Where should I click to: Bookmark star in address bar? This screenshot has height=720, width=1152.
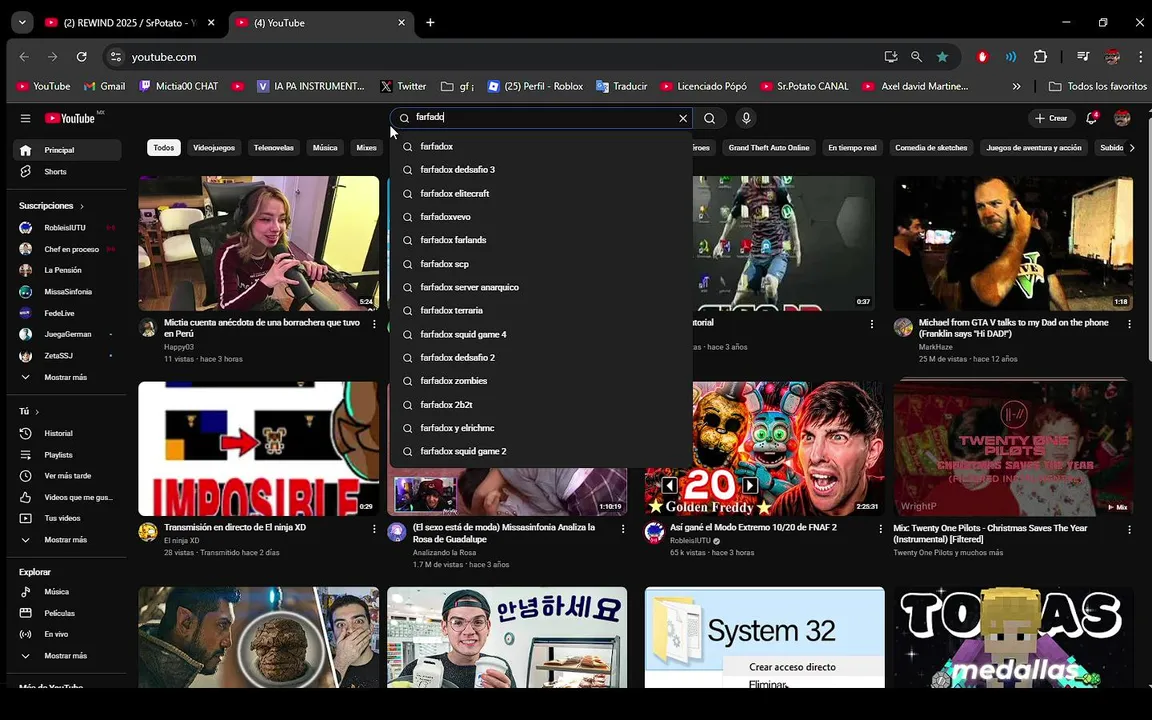coord(942,57)
